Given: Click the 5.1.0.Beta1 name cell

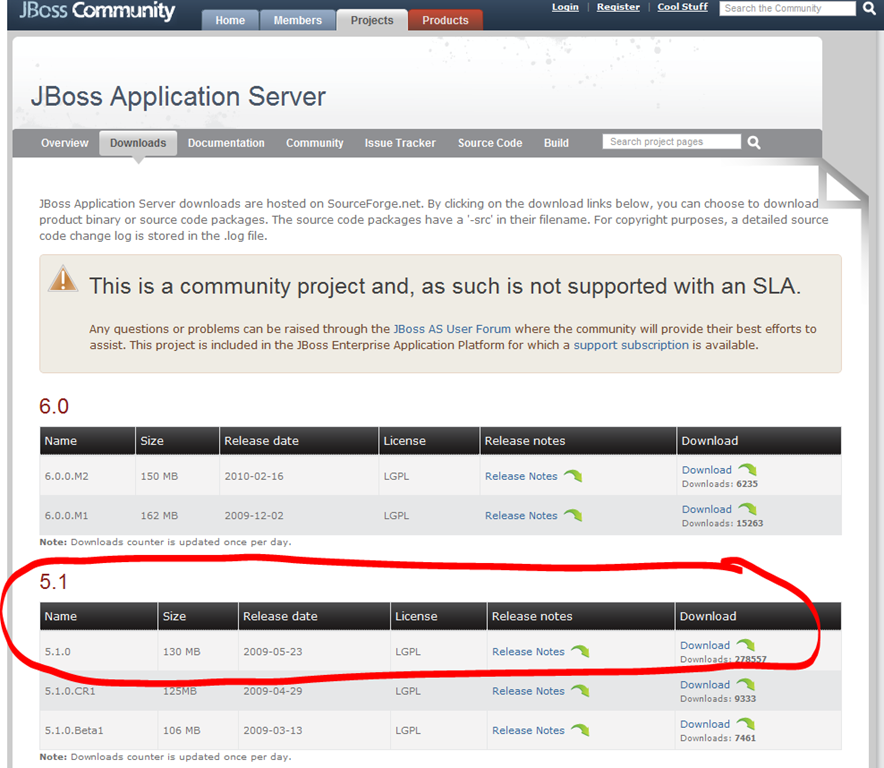Looking at the screenshot, I should point(99,730).
